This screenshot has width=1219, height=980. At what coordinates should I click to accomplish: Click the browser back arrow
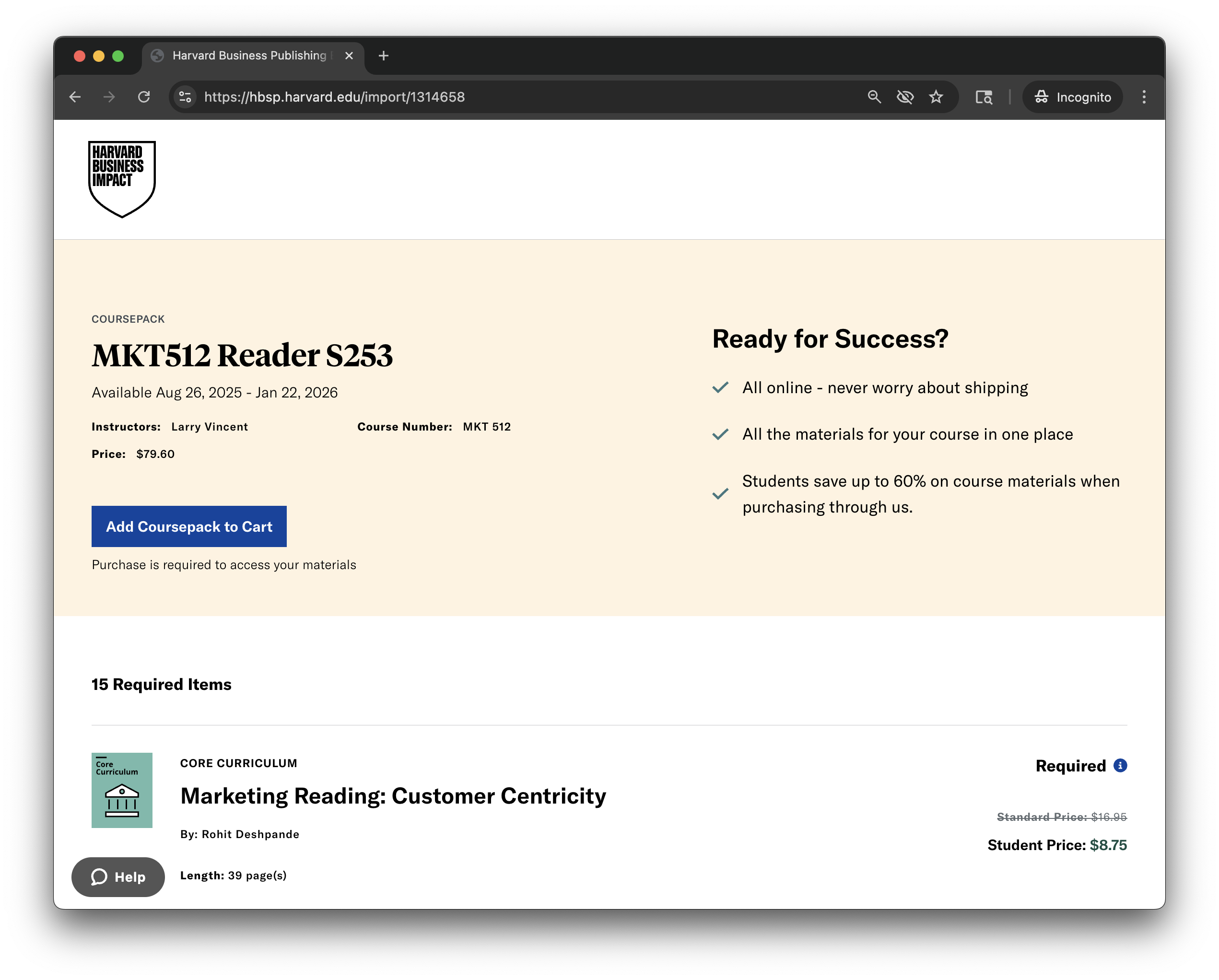pyautogui.click(x=75, y=97)
